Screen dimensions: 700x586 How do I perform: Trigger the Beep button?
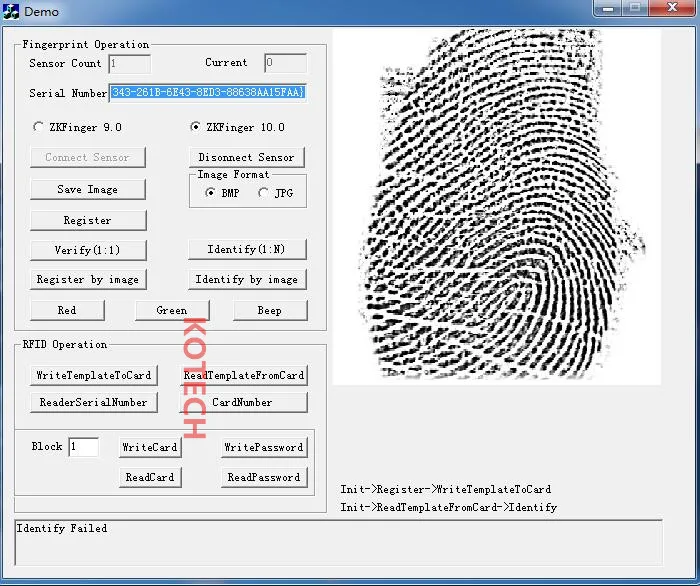coord(270,311)
